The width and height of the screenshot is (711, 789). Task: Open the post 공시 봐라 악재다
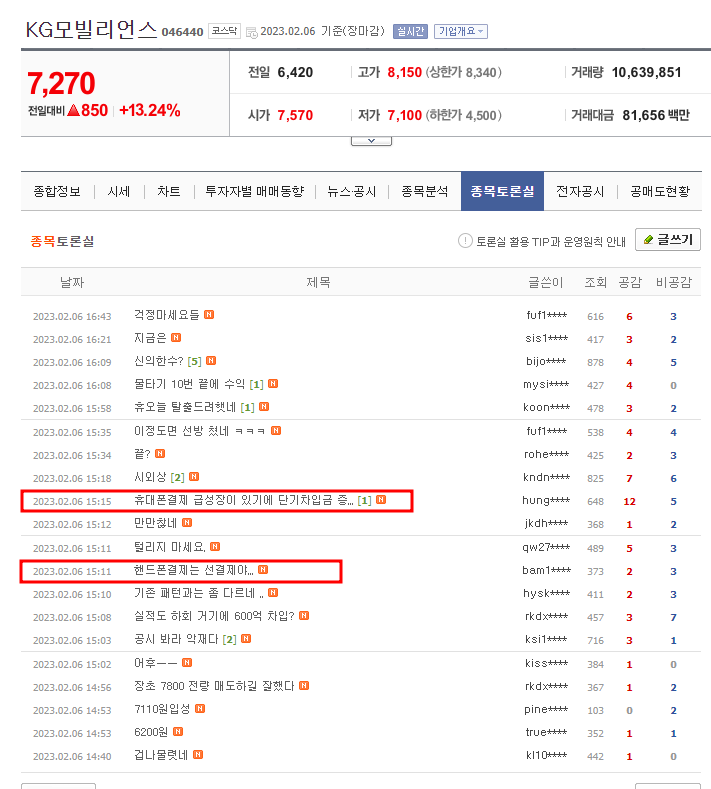(176, 639)
